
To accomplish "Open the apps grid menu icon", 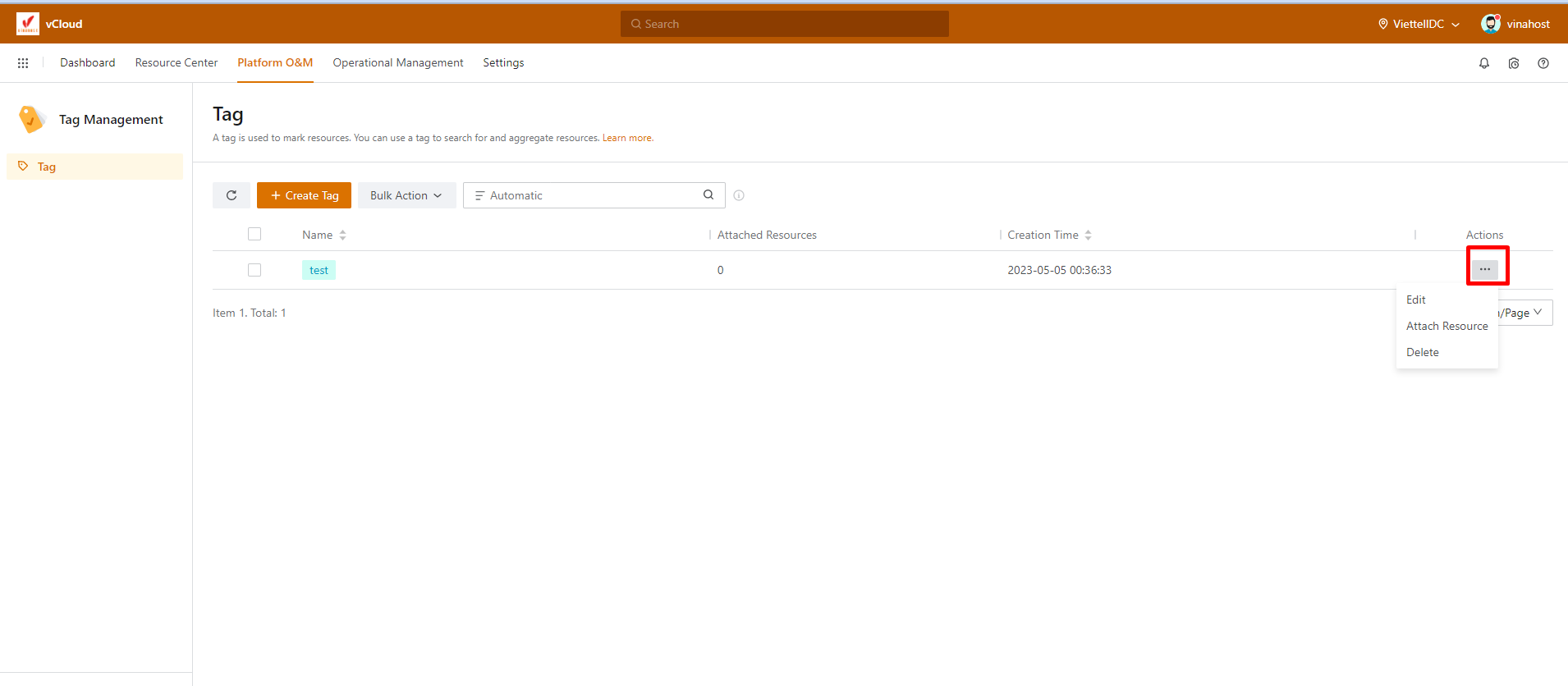I will click(23, 63).
